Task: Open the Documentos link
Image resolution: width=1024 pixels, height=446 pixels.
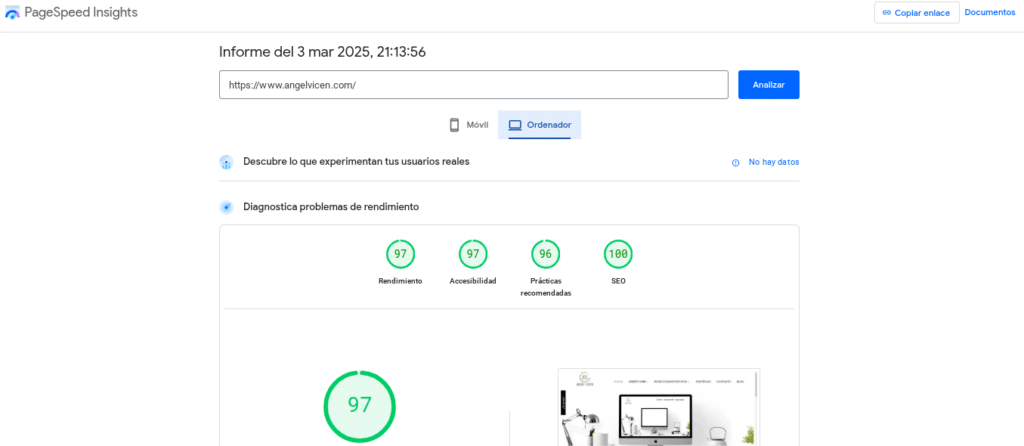Action: (x=989, y=12)
